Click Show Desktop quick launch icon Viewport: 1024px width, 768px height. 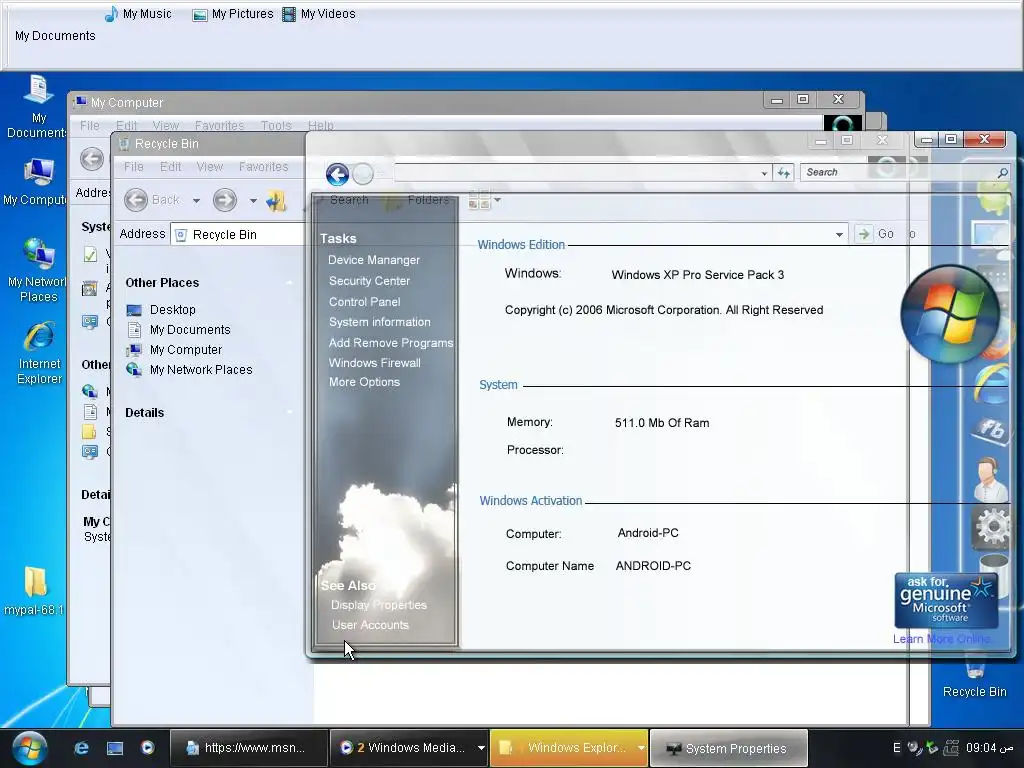pos(115,748)
